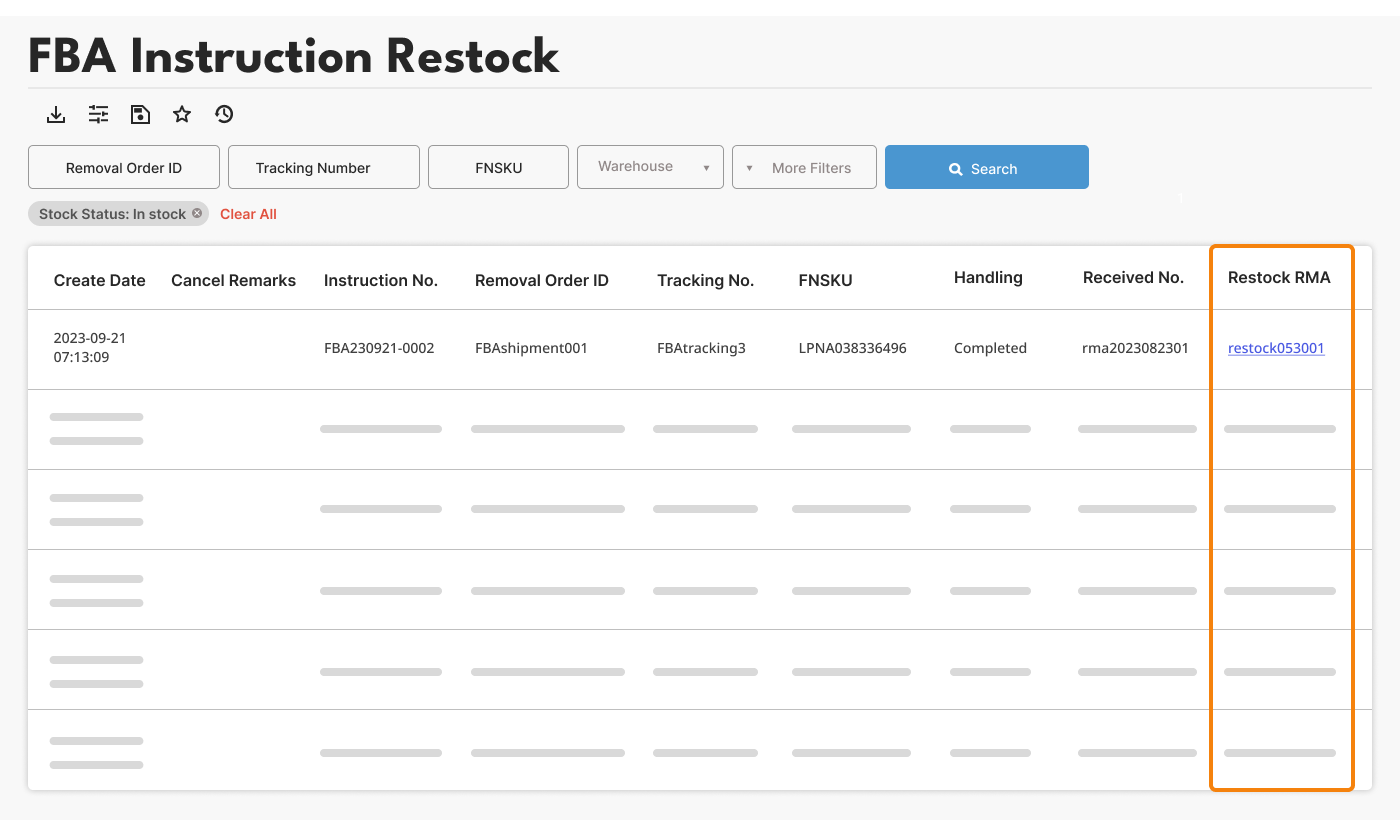The image size is (1400, 820).
Task: Focus the Removal Order ID field
Action: click(x=124, y=168)
